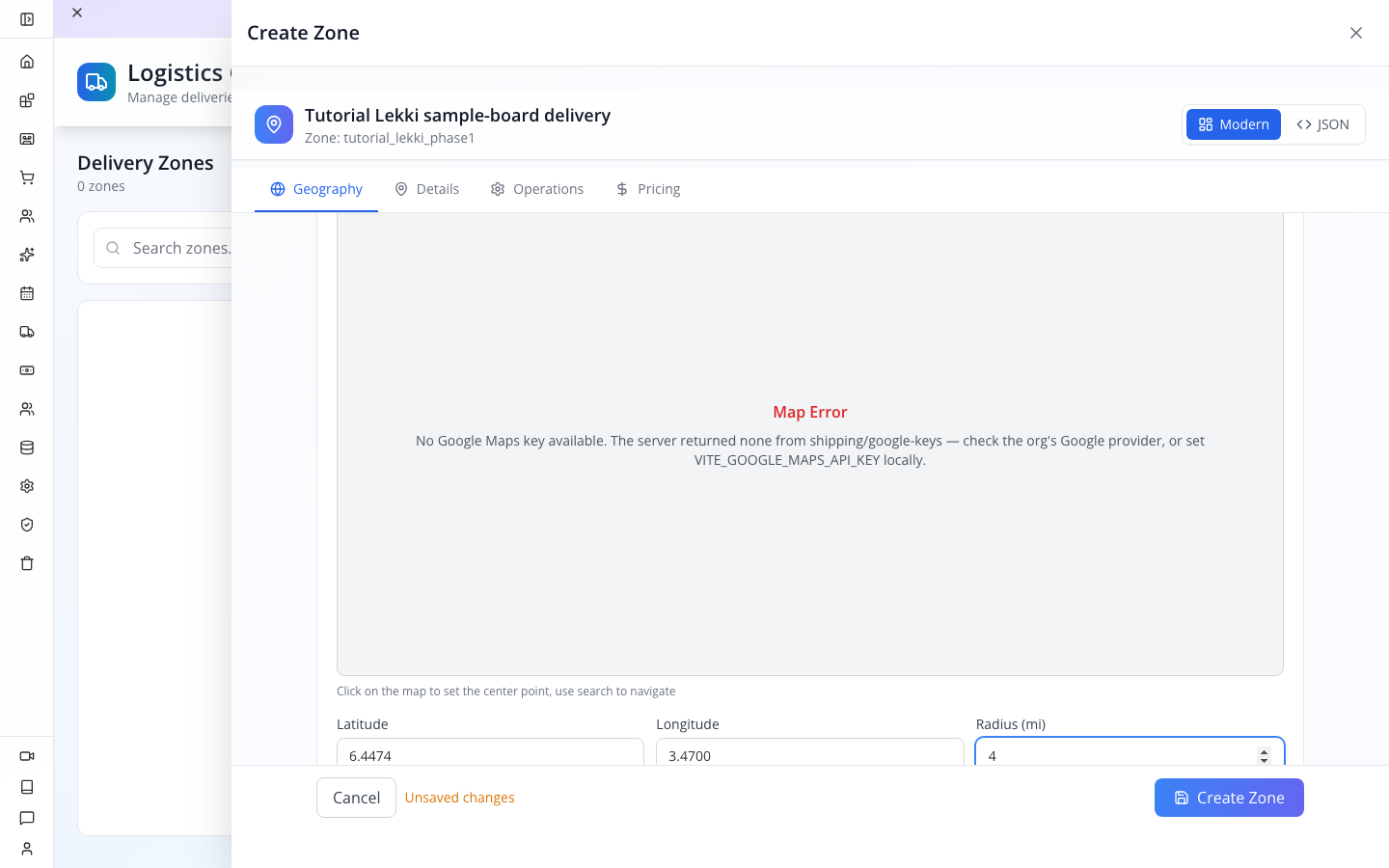Open the calendar sidebar icon
This screenshot has width=1389, height=868.
[x=27, y=293]
